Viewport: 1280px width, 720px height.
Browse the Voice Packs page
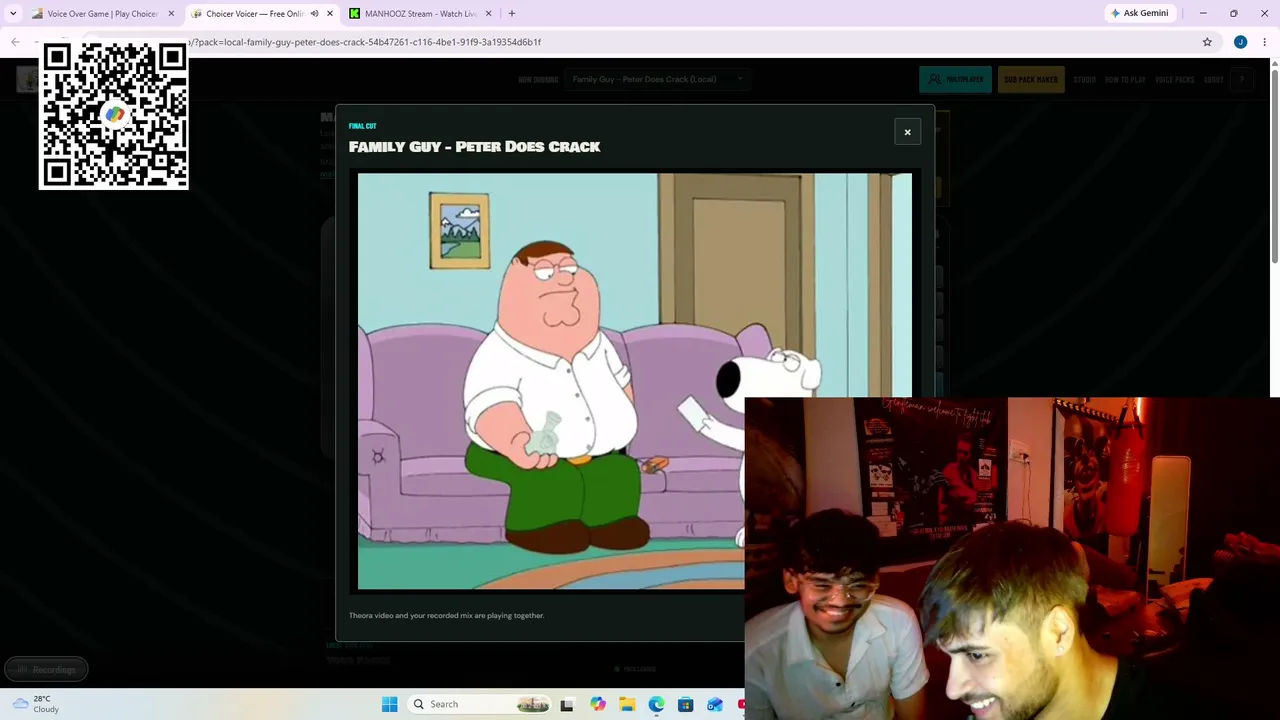1174,79
